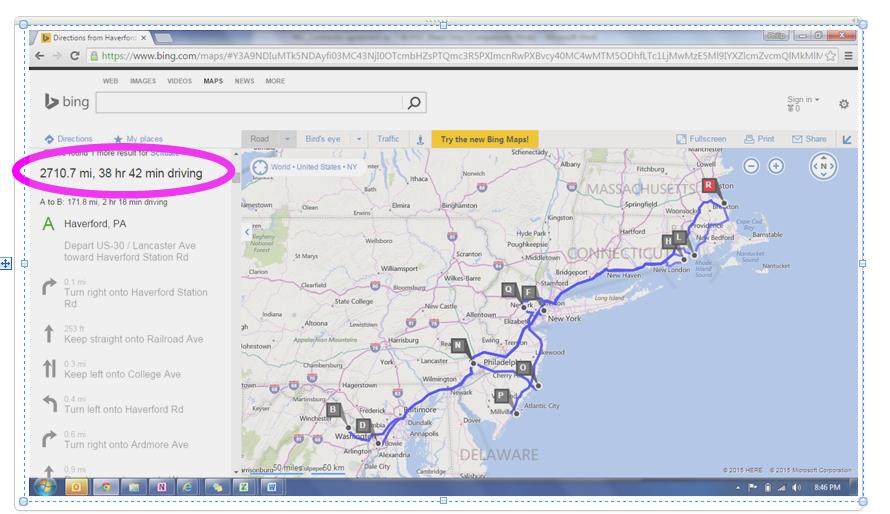Click the Bing search magnifier icon
The height and width of the screenshot is (514, 890).
coord(414,103)
